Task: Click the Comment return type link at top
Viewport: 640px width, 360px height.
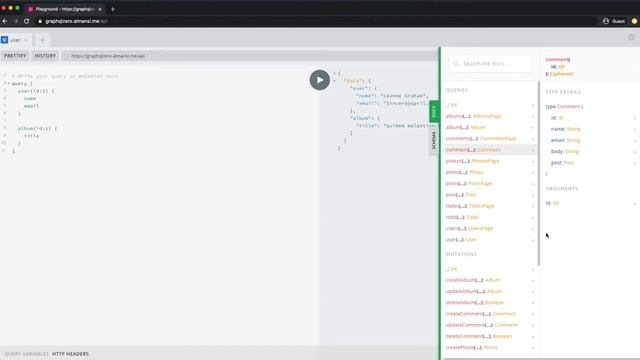Action: pyautogui.click(x=562, y=74)
